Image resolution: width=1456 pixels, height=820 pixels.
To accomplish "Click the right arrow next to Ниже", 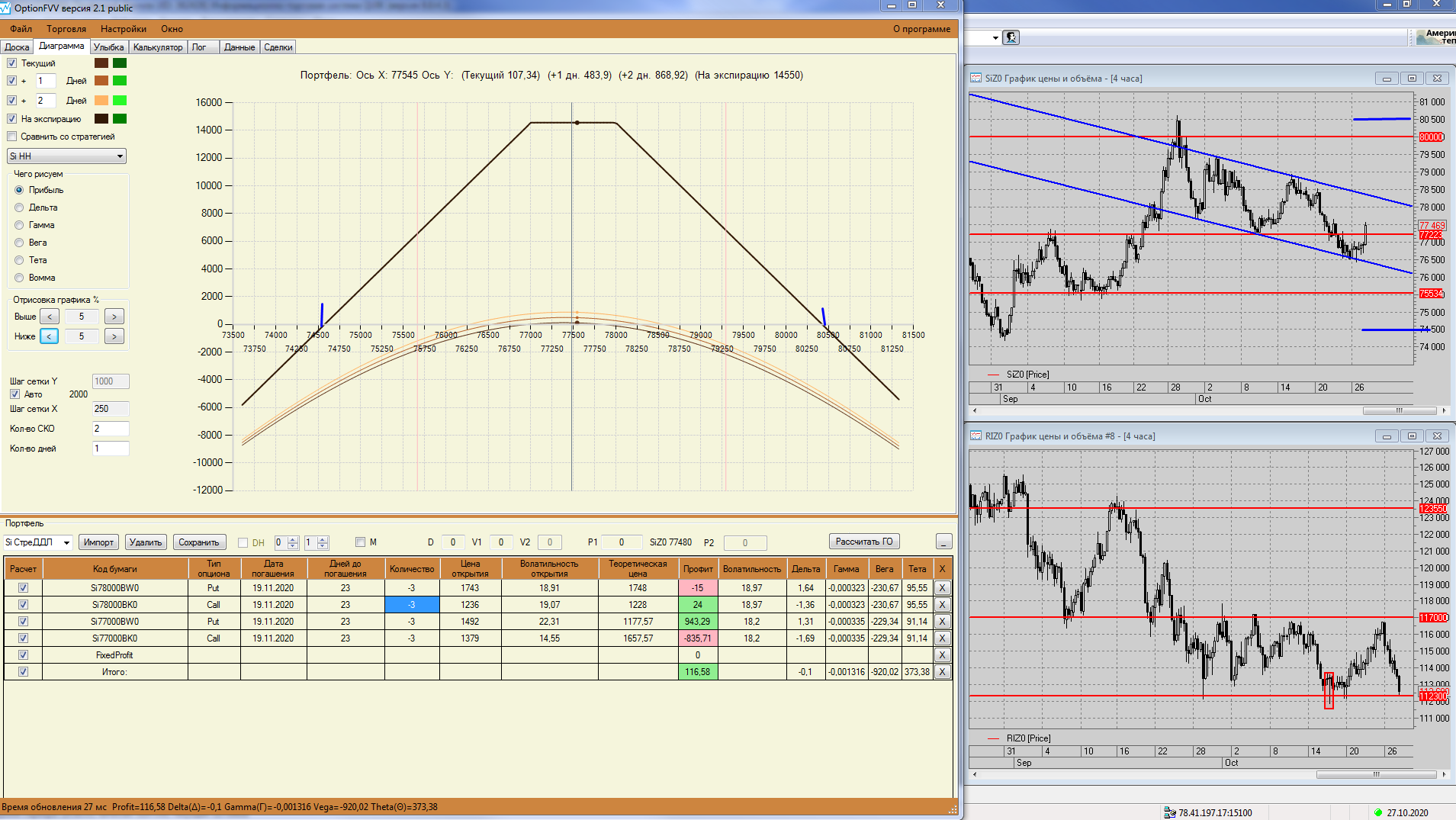I will (x=114, y=336).
